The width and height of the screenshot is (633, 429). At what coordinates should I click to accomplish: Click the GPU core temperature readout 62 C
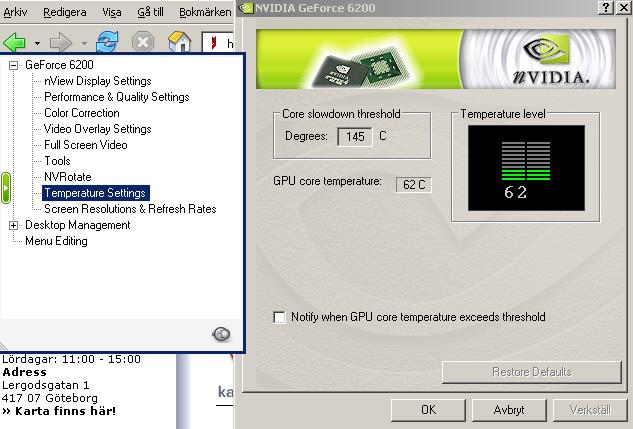pyautogui.click(x=414, y=184)
